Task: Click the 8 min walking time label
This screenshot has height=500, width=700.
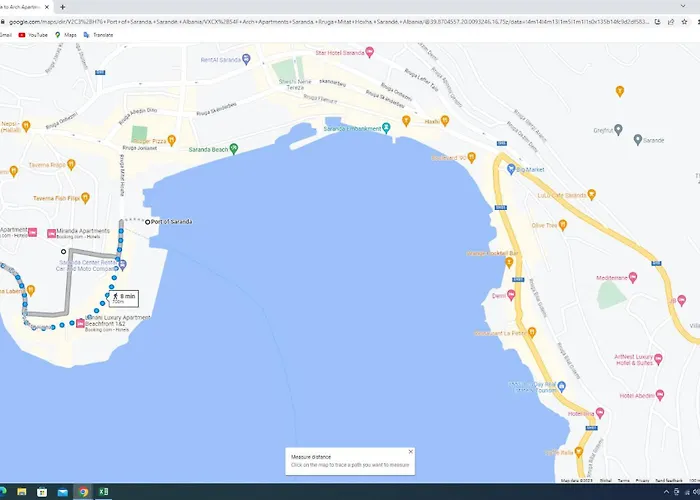Action: tap(124, 297)
